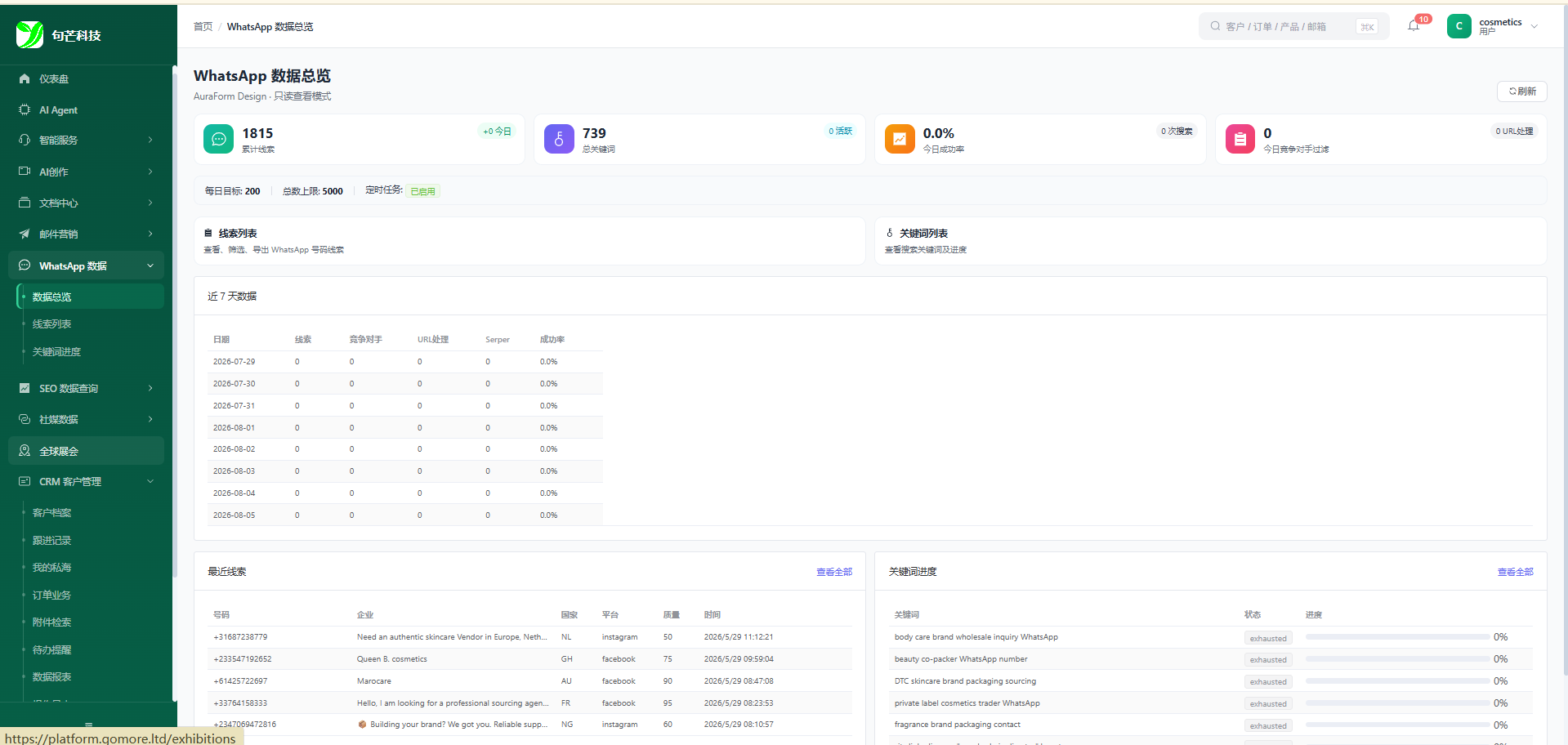The height and width of the screenshot is (745, 1568).
Task: Click the fragrance brand packaging contact keyword
Action: (958, 725)
